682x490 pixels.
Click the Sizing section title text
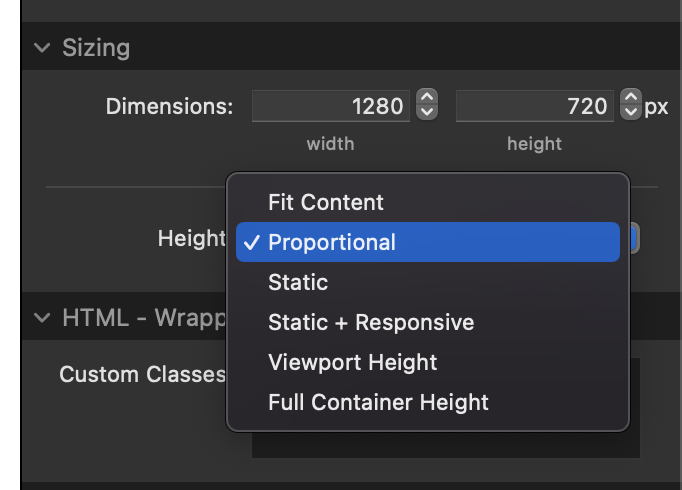click(x=96, y=48)
